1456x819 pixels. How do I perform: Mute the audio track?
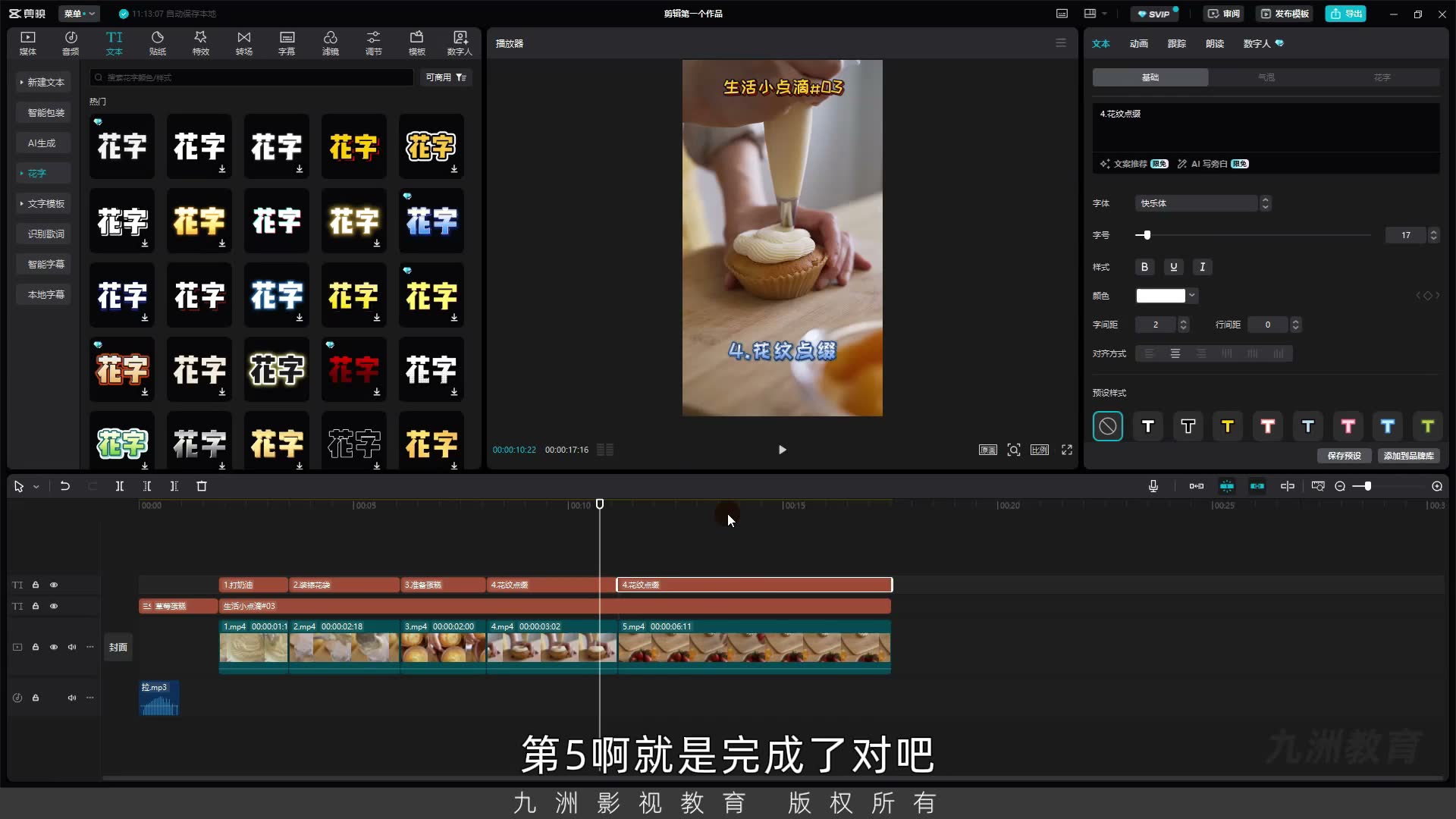pyautogui.click(x=72, y=698)
